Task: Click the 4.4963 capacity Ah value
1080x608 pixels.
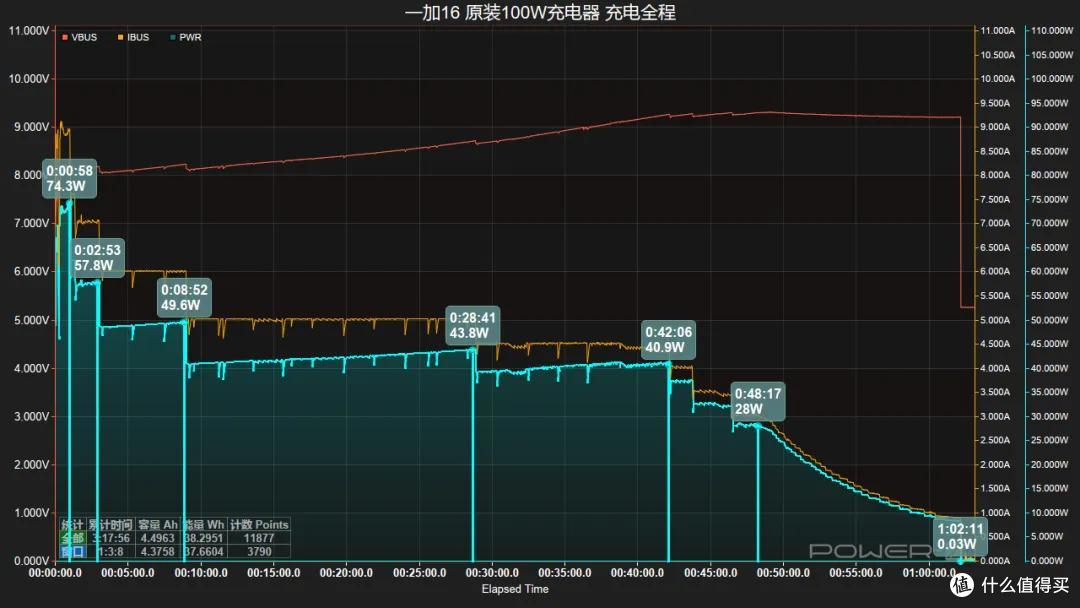Action: pyautogui.click(x=158, y=538)
